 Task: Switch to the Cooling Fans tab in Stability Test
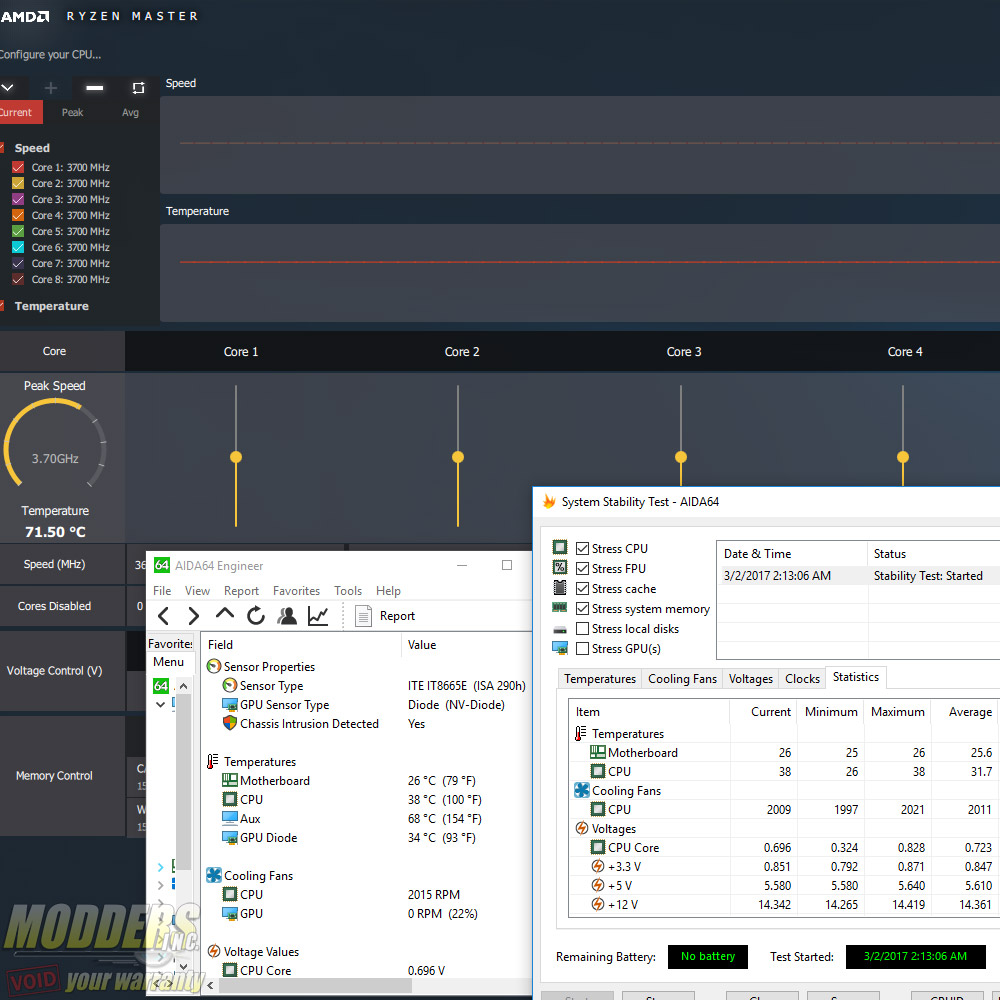pos(682,679)
